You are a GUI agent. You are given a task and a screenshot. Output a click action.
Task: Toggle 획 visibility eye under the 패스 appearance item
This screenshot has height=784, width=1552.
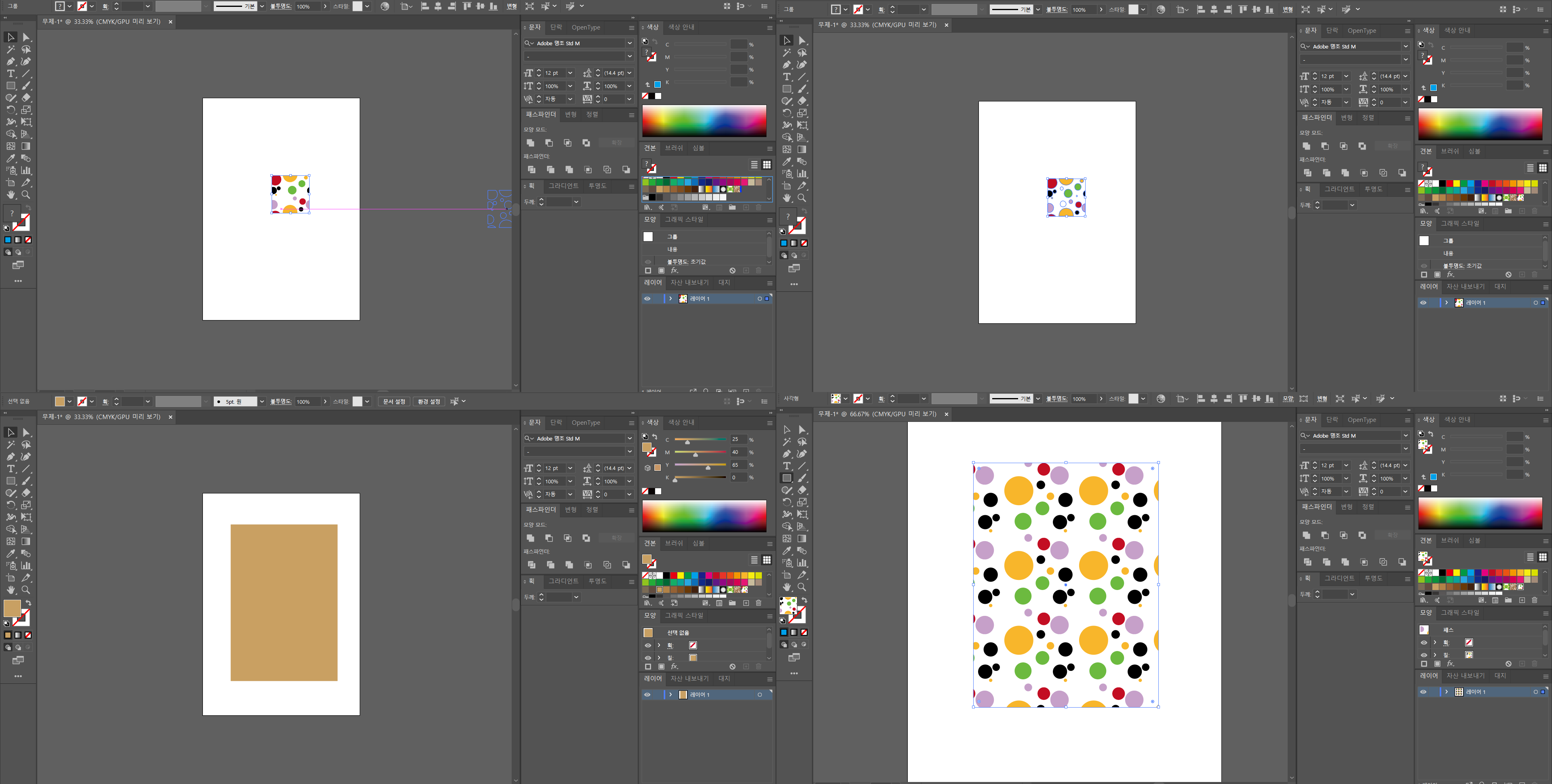(1423, 643)
